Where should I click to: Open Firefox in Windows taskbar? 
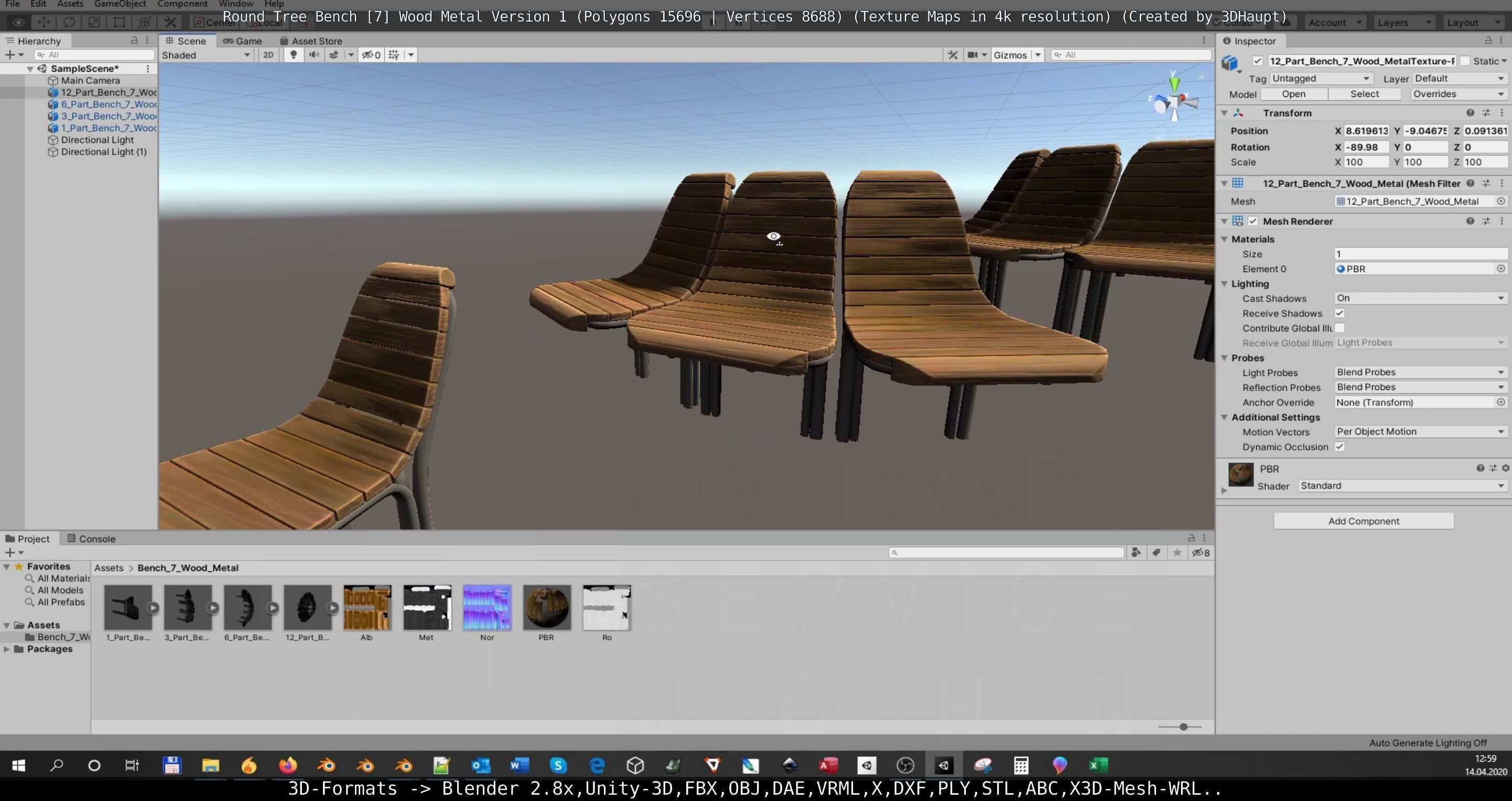(x=288, y=765)
